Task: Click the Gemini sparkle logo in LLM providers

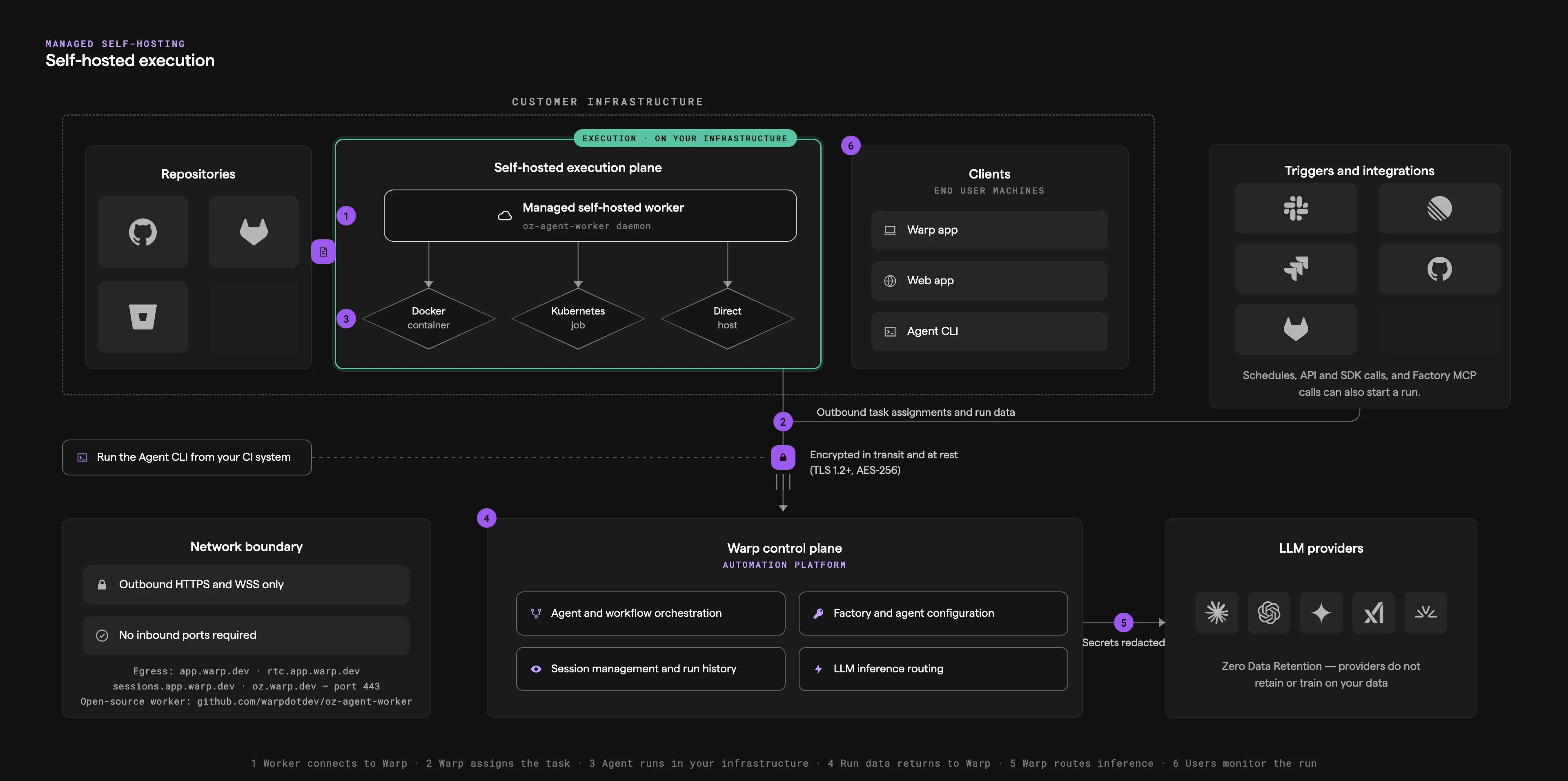Action: [1321, 612]
